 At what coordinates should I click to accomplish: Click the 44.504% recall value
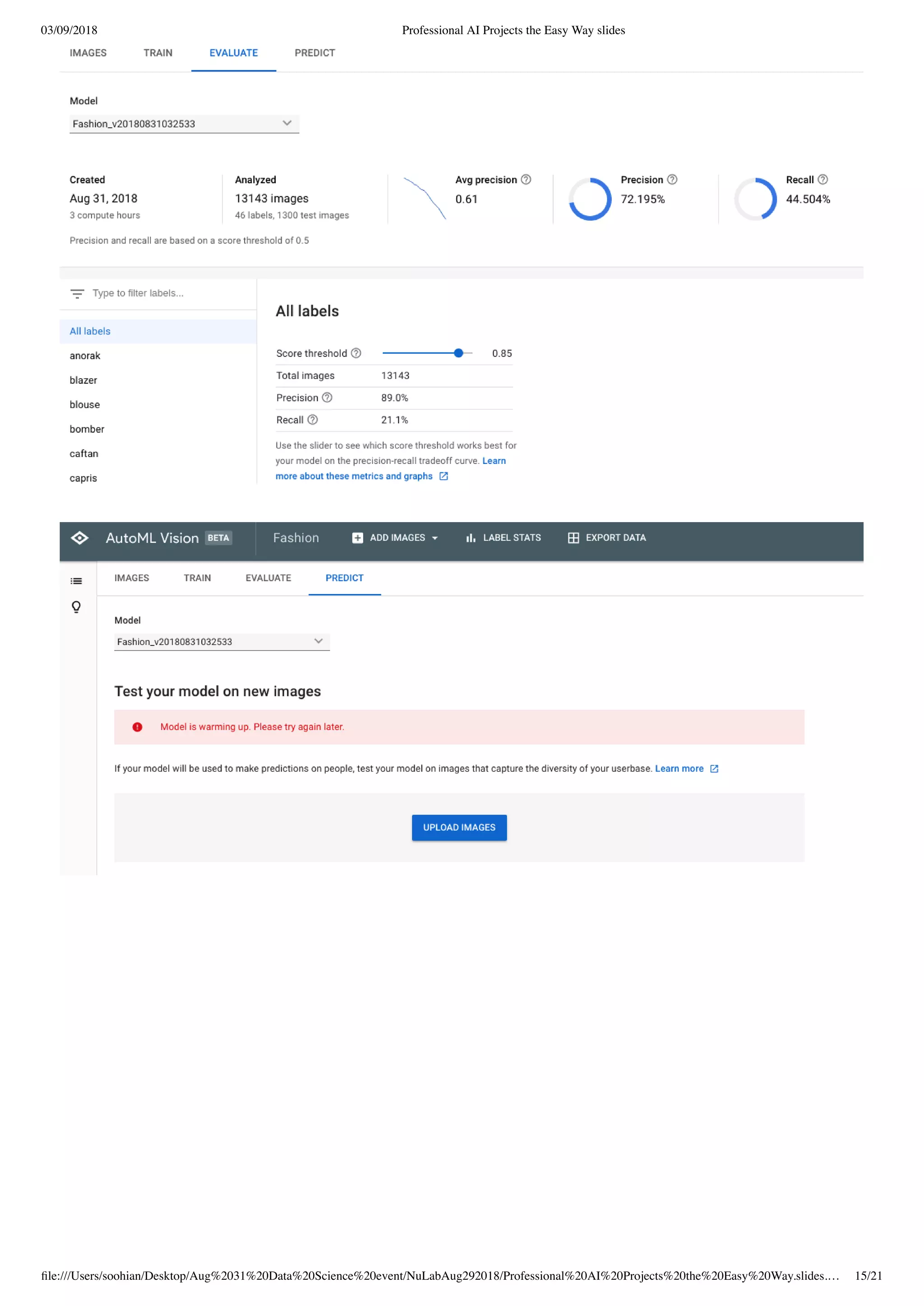coord(808,199)
